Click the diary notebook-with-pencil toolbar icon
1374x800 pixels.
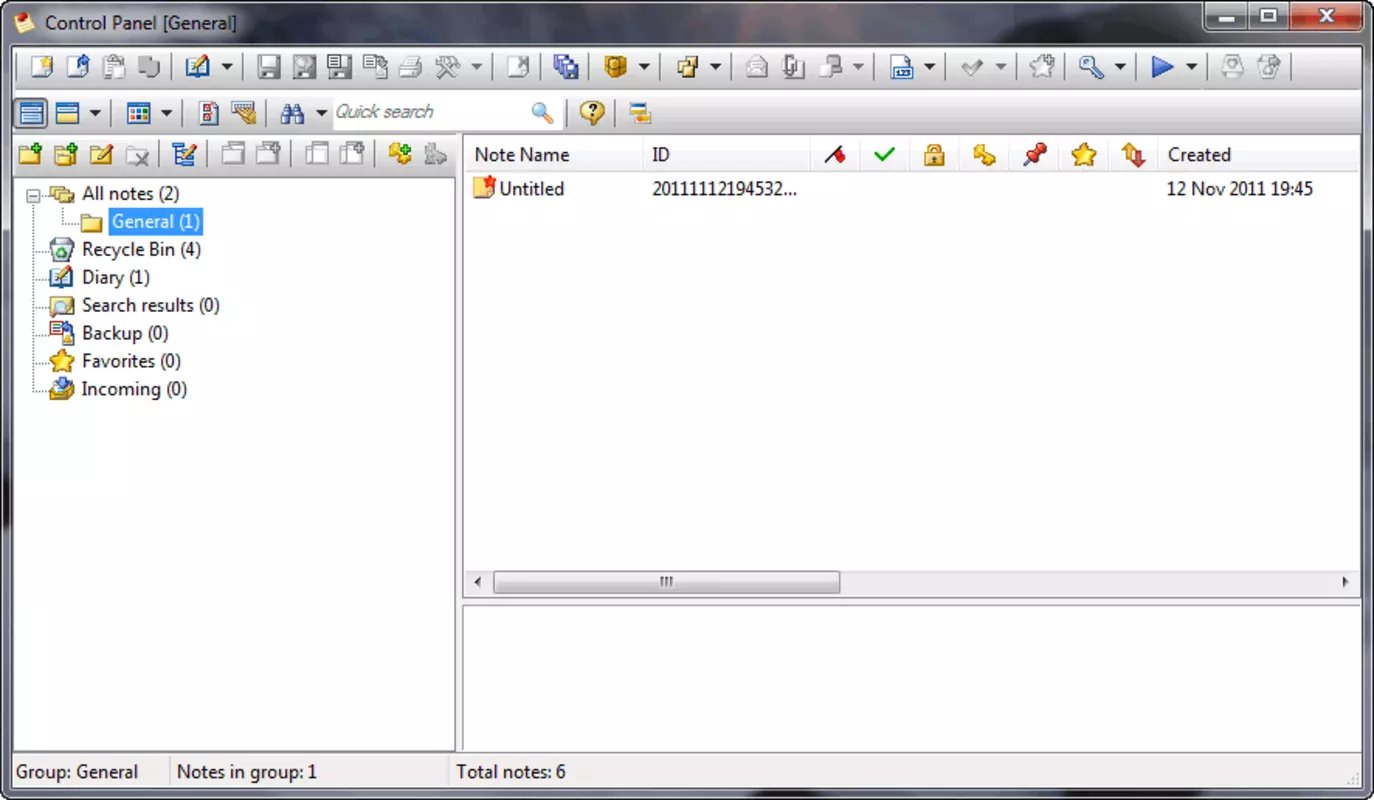point(197,67)
